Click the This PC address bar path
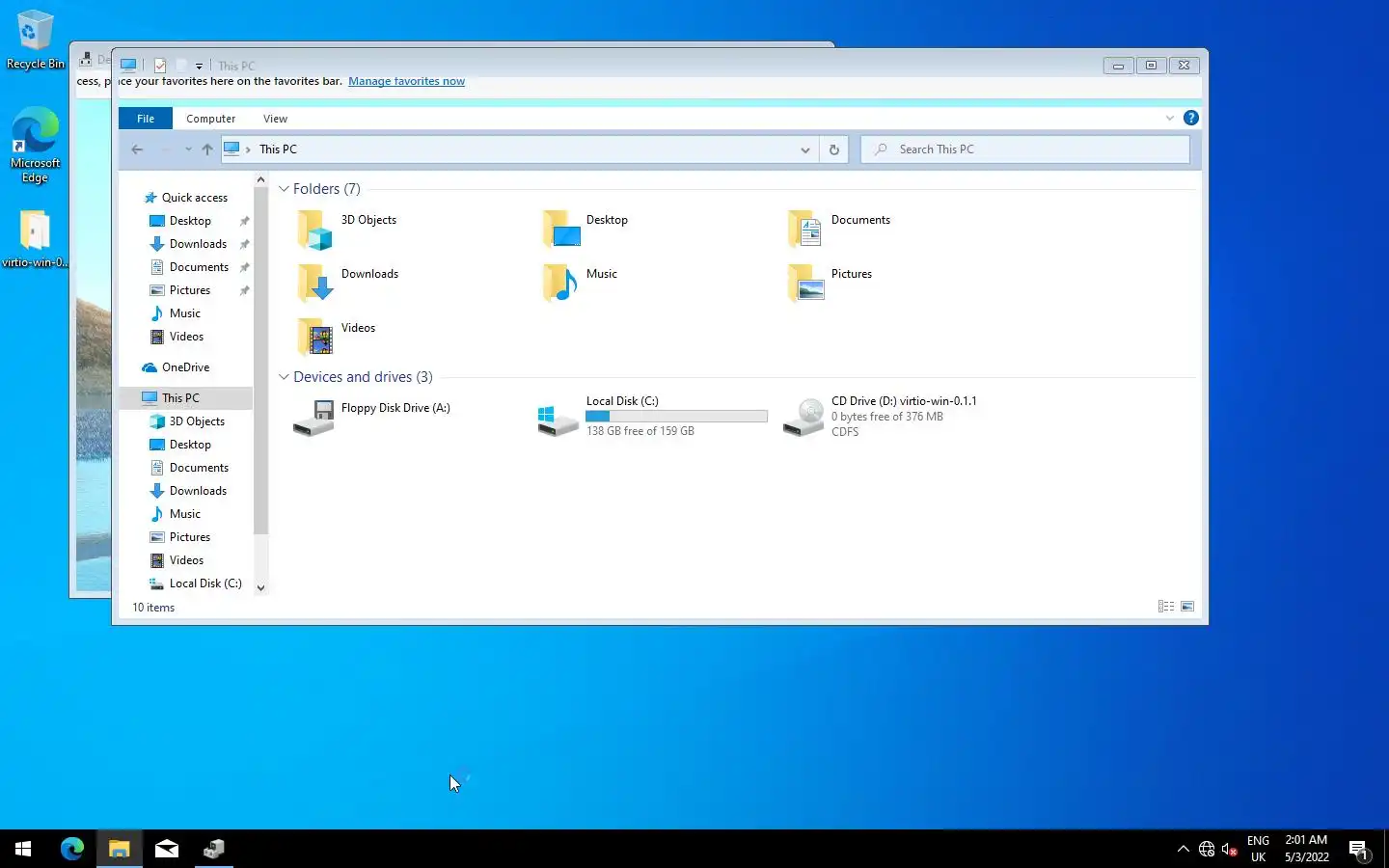The width and height of the screenshot is (1389, 868). (x=278, y=149)
